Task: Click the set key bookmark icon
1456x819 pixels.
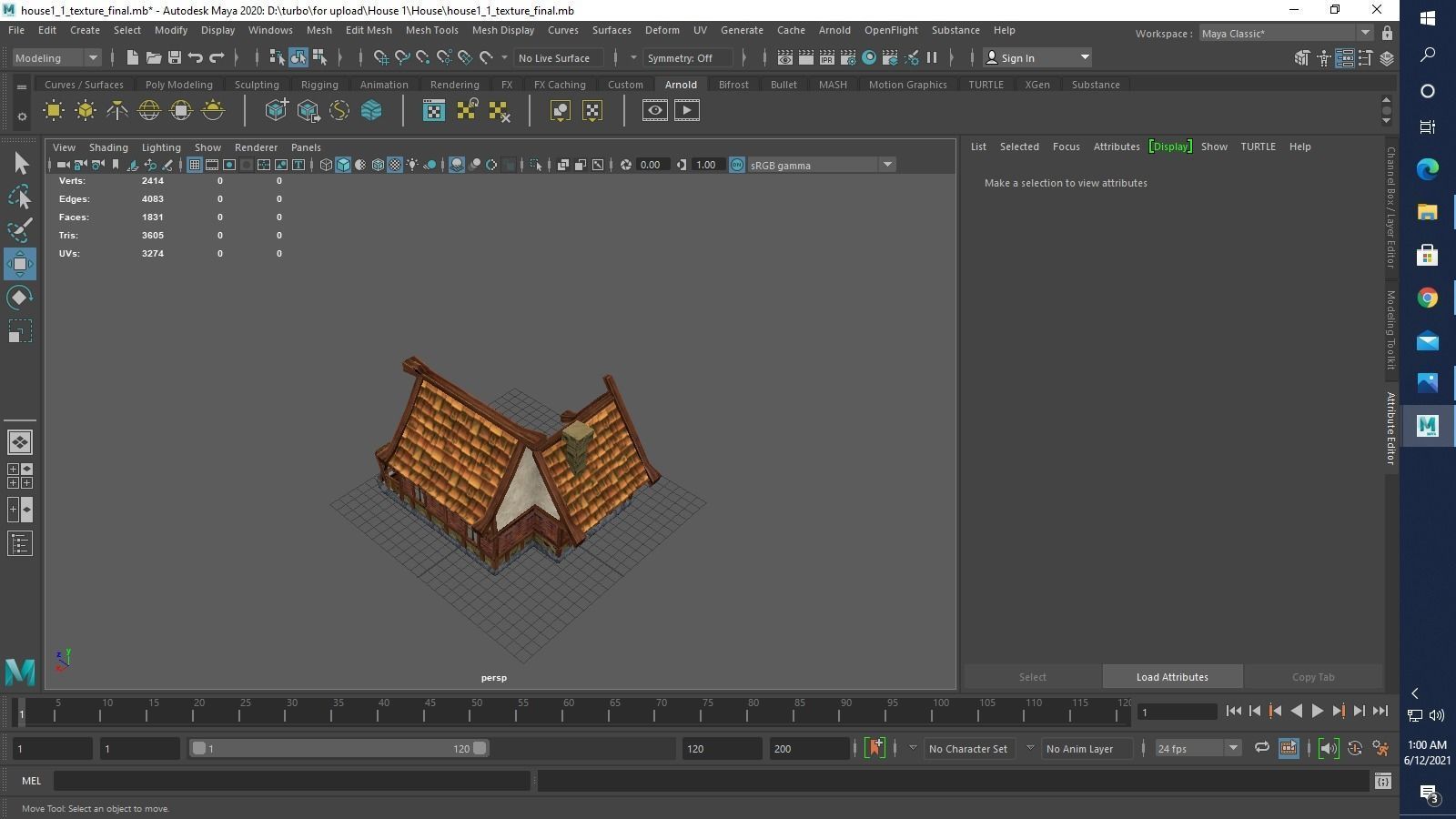Action: (875, 748)
